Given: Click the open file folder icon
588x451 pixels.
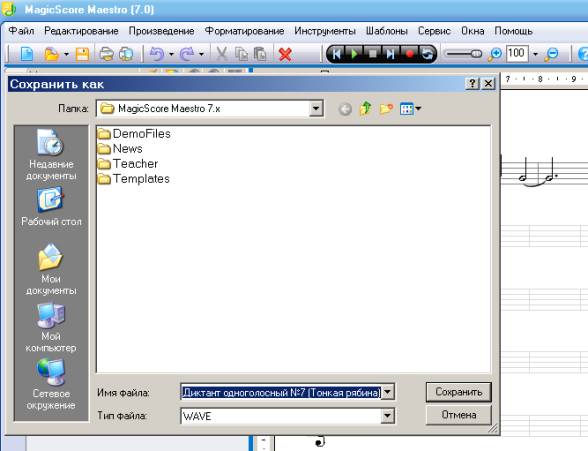Looking at the screenshot, I should coord(51,54).
